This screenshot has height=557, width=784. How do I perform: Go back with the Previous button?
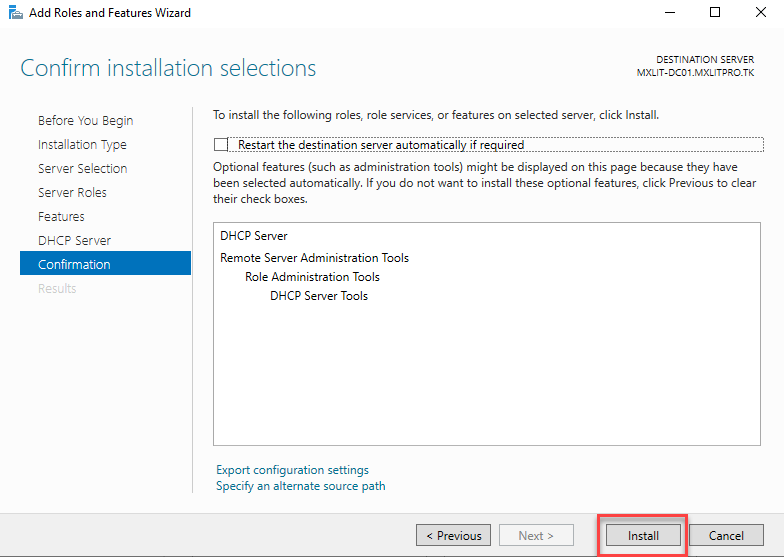tap(453, 535)
